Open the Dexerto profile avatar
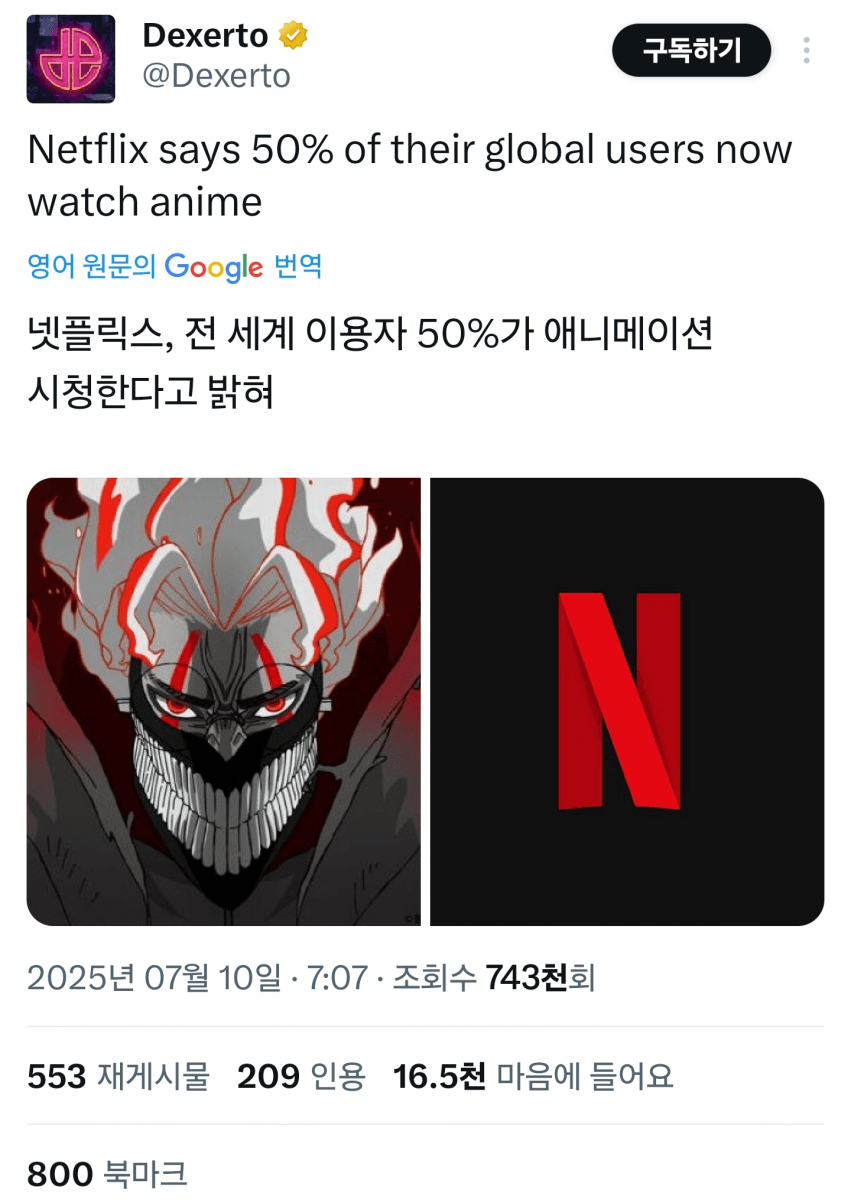Screen dimensions: 850x1203 pos(70,59)
